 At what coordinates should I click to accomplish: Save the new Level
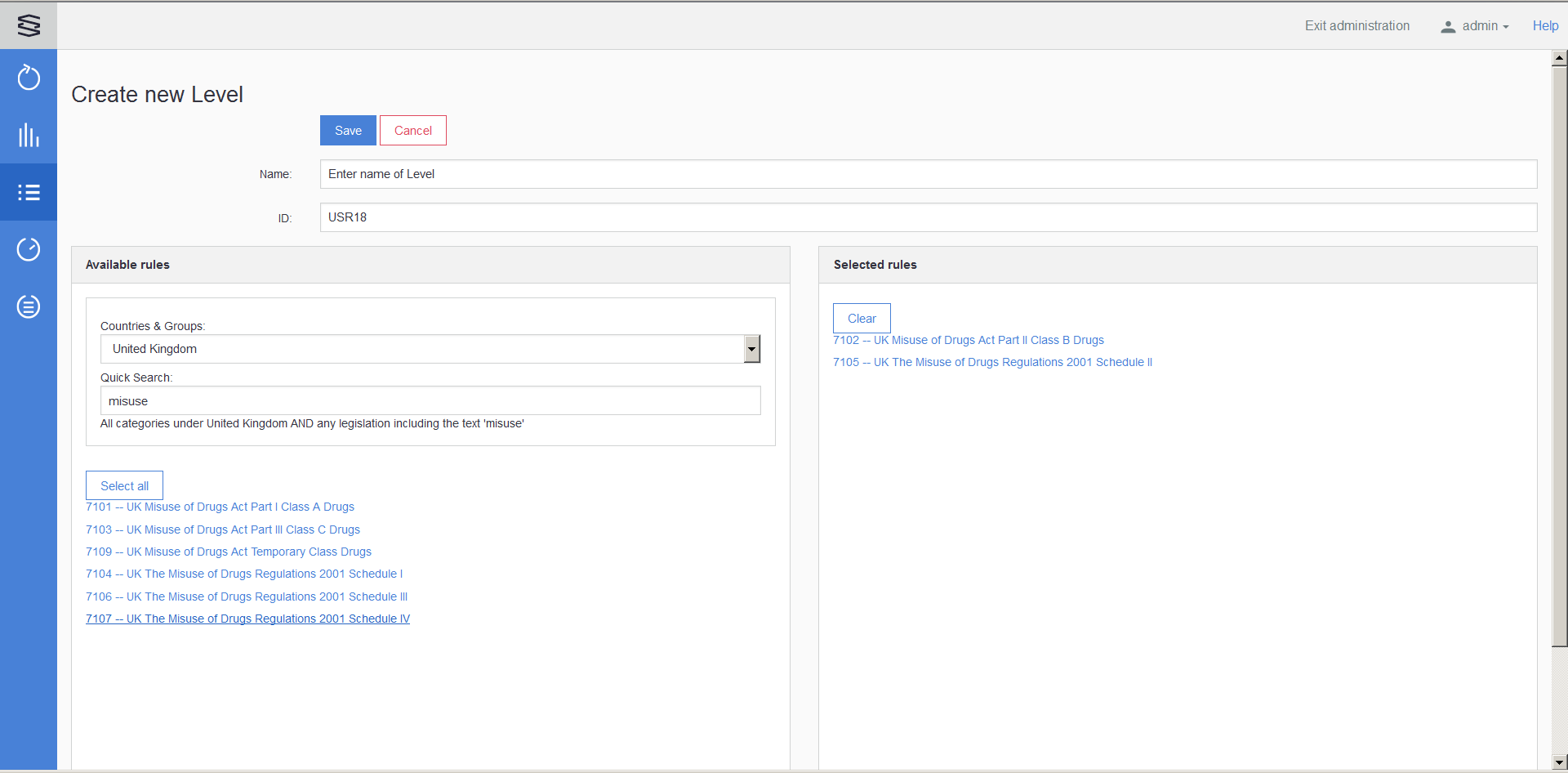[348, 131]
